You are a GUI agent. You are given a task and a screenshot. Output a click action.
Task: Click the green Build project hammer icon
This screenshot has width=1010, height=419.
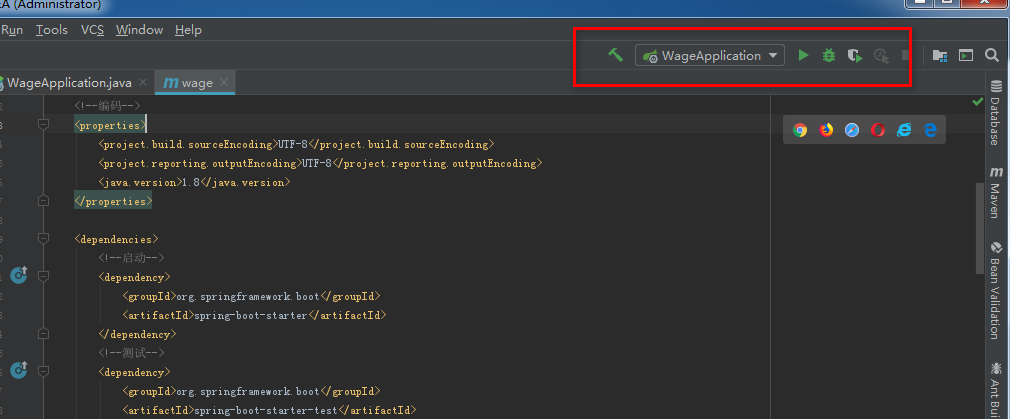click(615, 55)
